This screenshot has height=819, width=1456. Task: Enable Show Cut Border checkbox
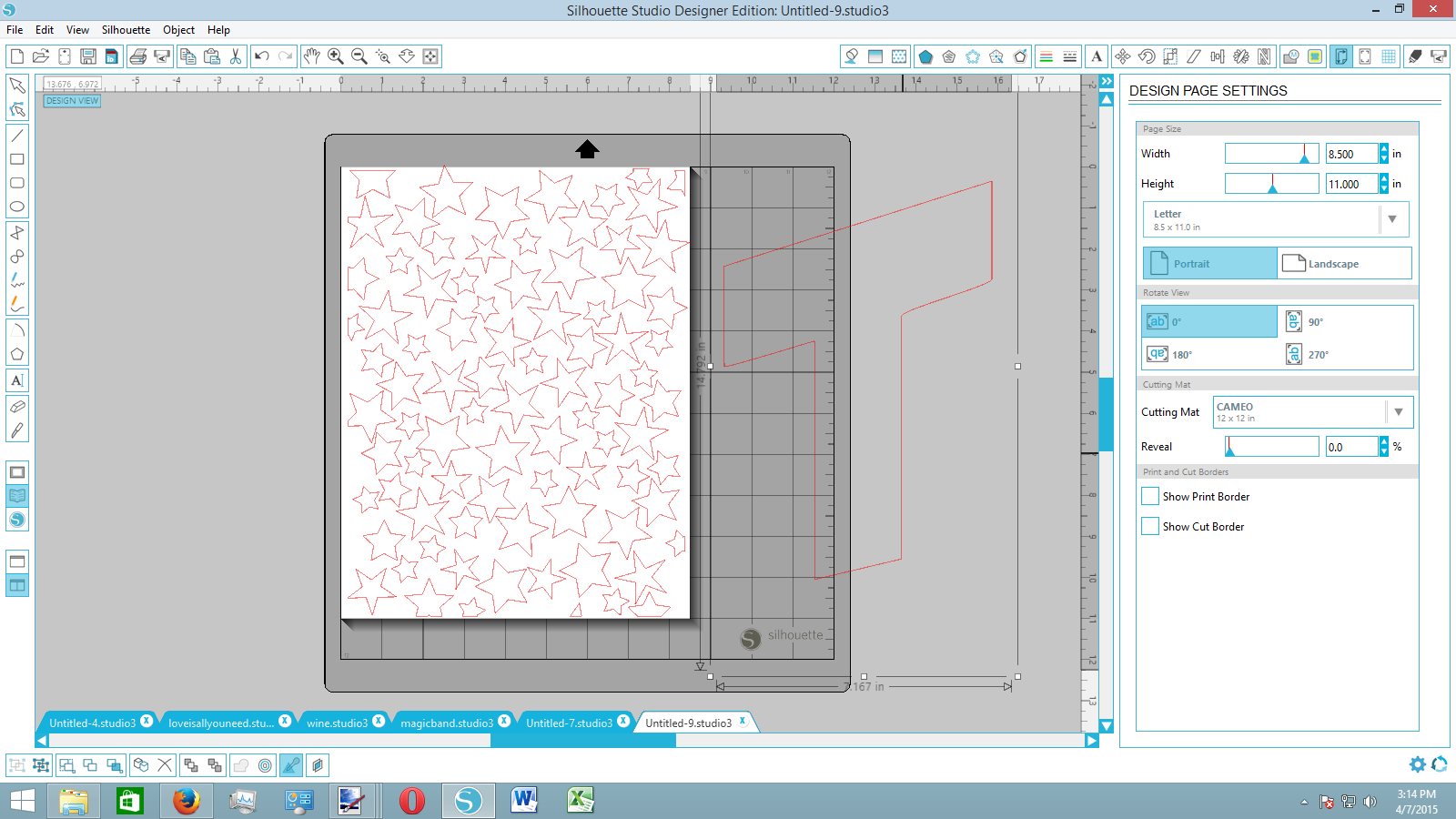[x=1150, y=526]
